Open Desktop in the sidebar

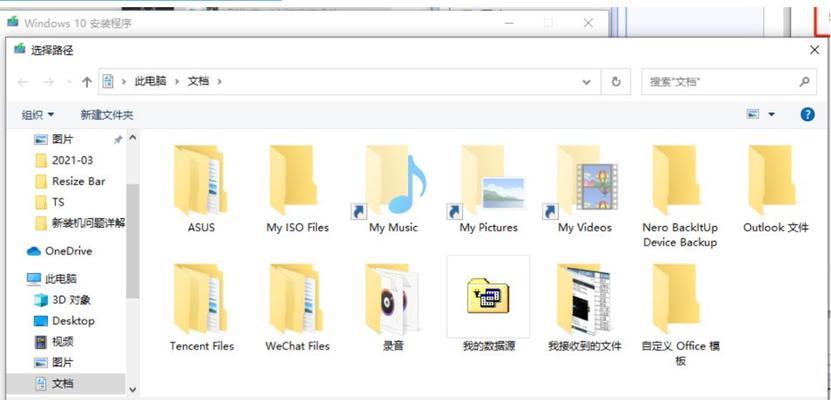pos(64,321)
